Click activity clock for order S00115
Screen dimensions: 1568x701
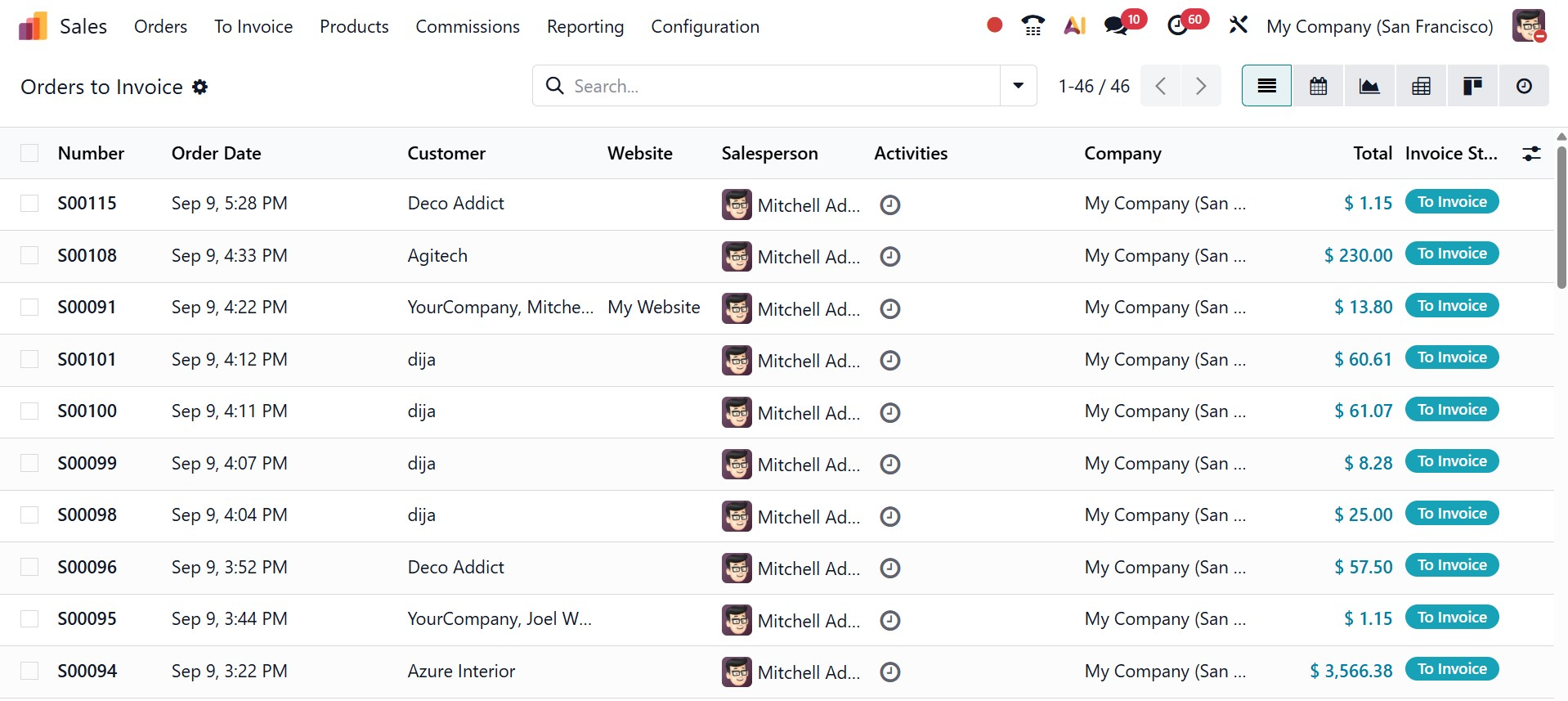[890, 204]
